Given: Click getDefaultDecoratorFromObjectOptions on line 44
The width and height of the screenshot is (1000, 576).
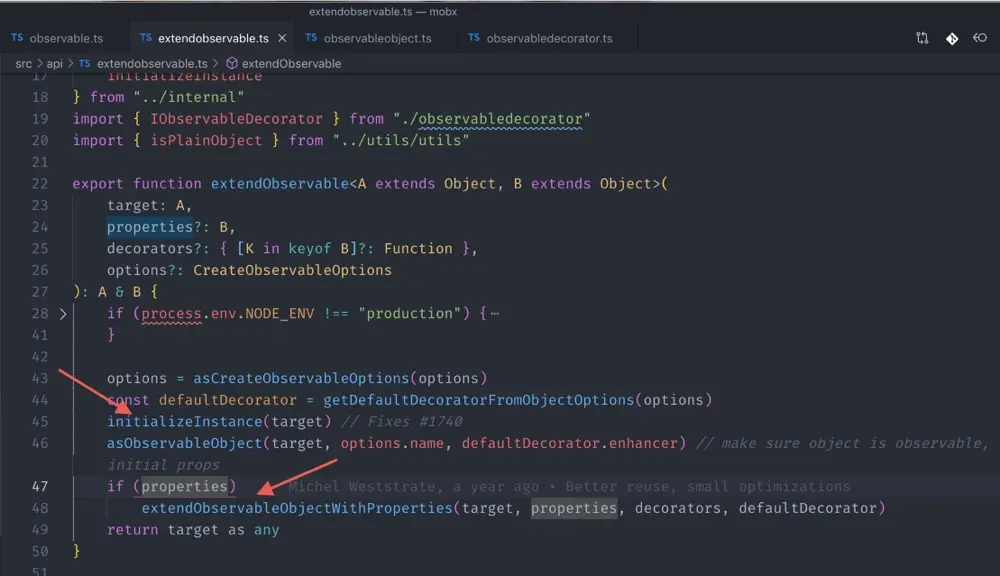Looking at the screenshot, I should click(x=479, y=400).
